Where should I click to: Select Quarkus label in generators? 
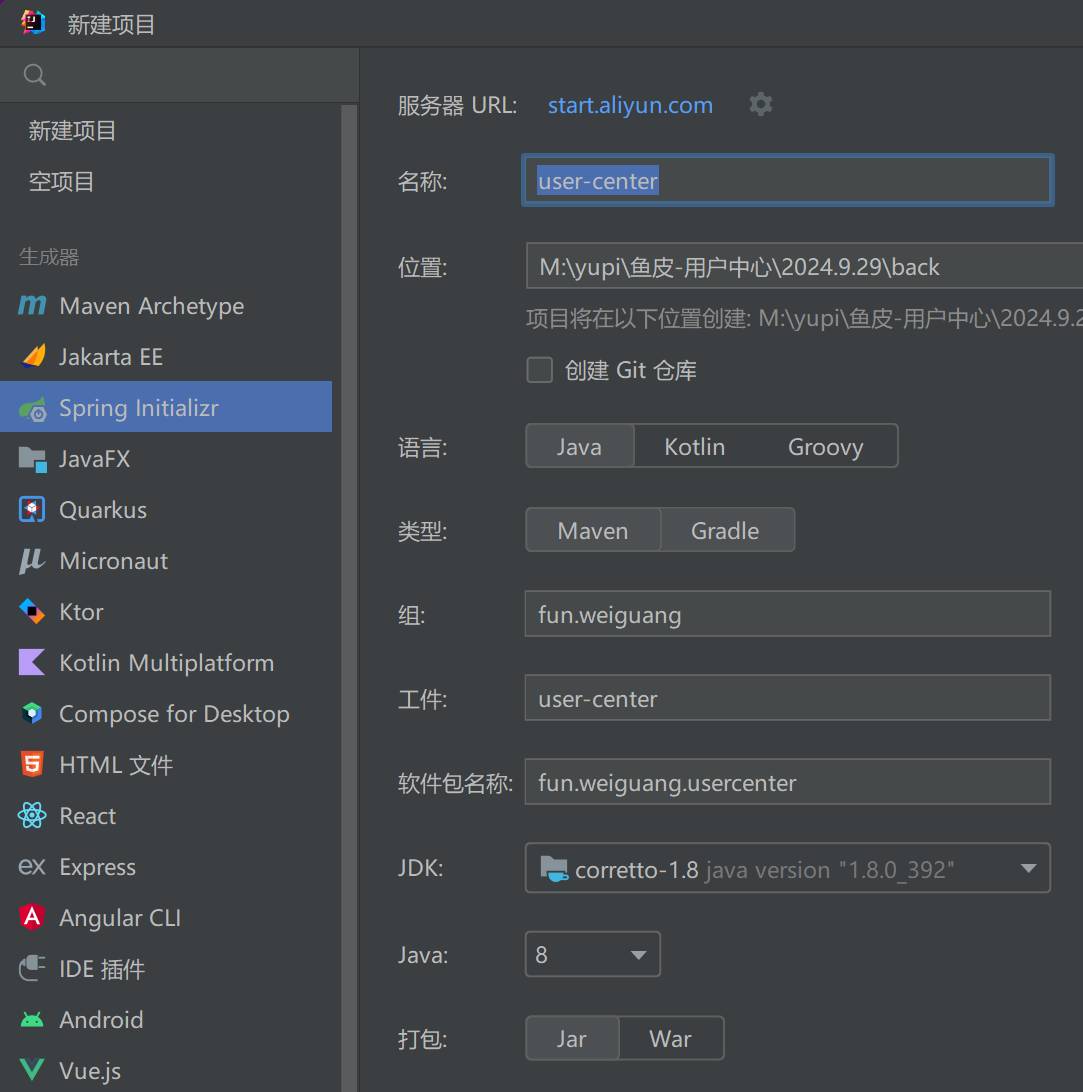pos(103,510)
